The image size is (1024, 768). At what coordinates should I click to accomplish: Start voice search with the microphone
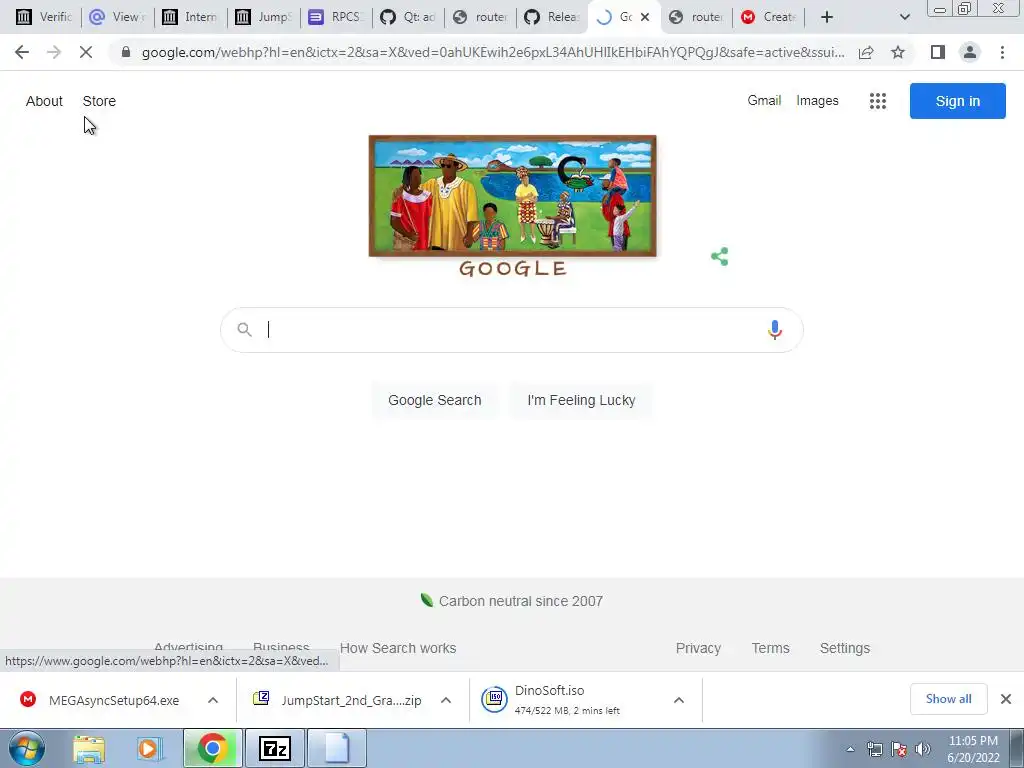click(x=775, y=330)
